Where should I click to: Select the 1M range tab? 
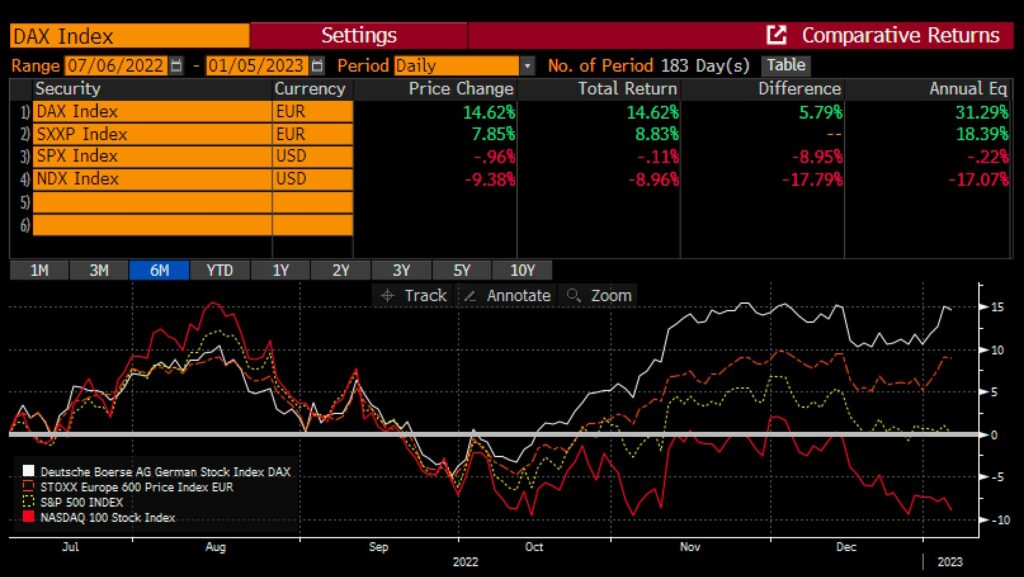[39, 270]
